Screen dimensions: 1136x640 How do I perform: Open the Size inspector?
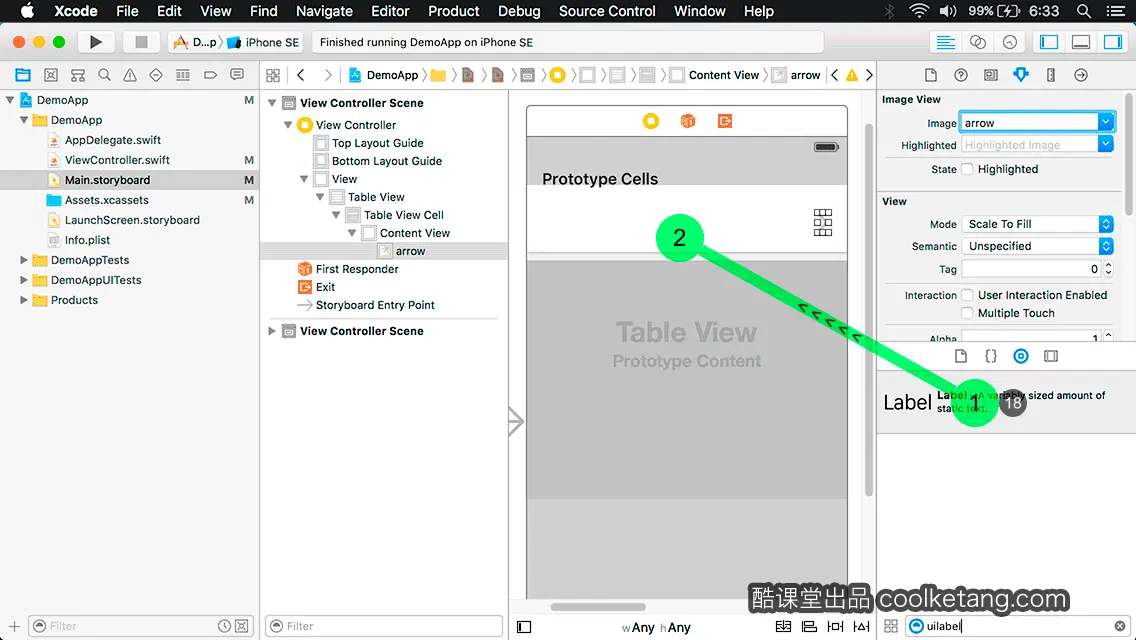pos(1051,75)
